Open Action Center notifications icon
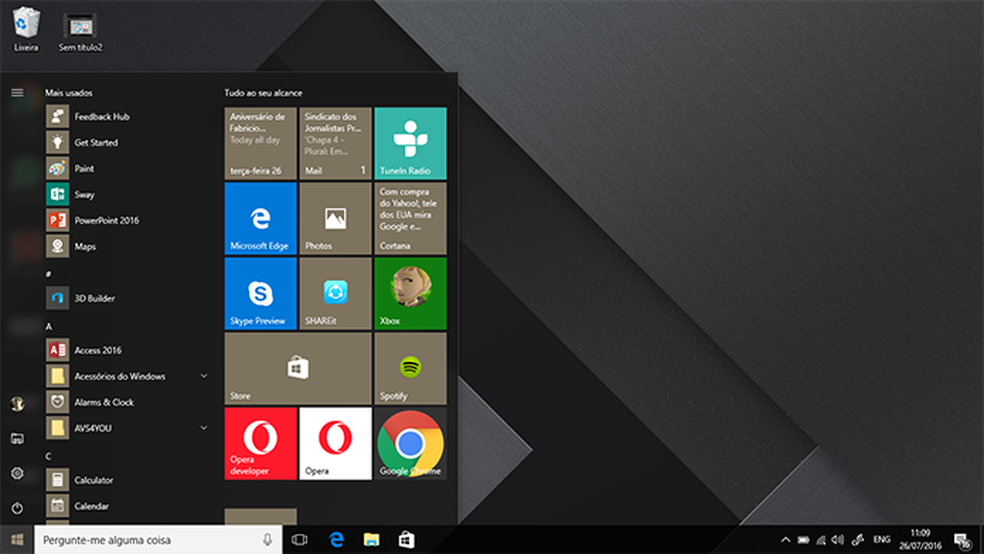 [963, 540]
